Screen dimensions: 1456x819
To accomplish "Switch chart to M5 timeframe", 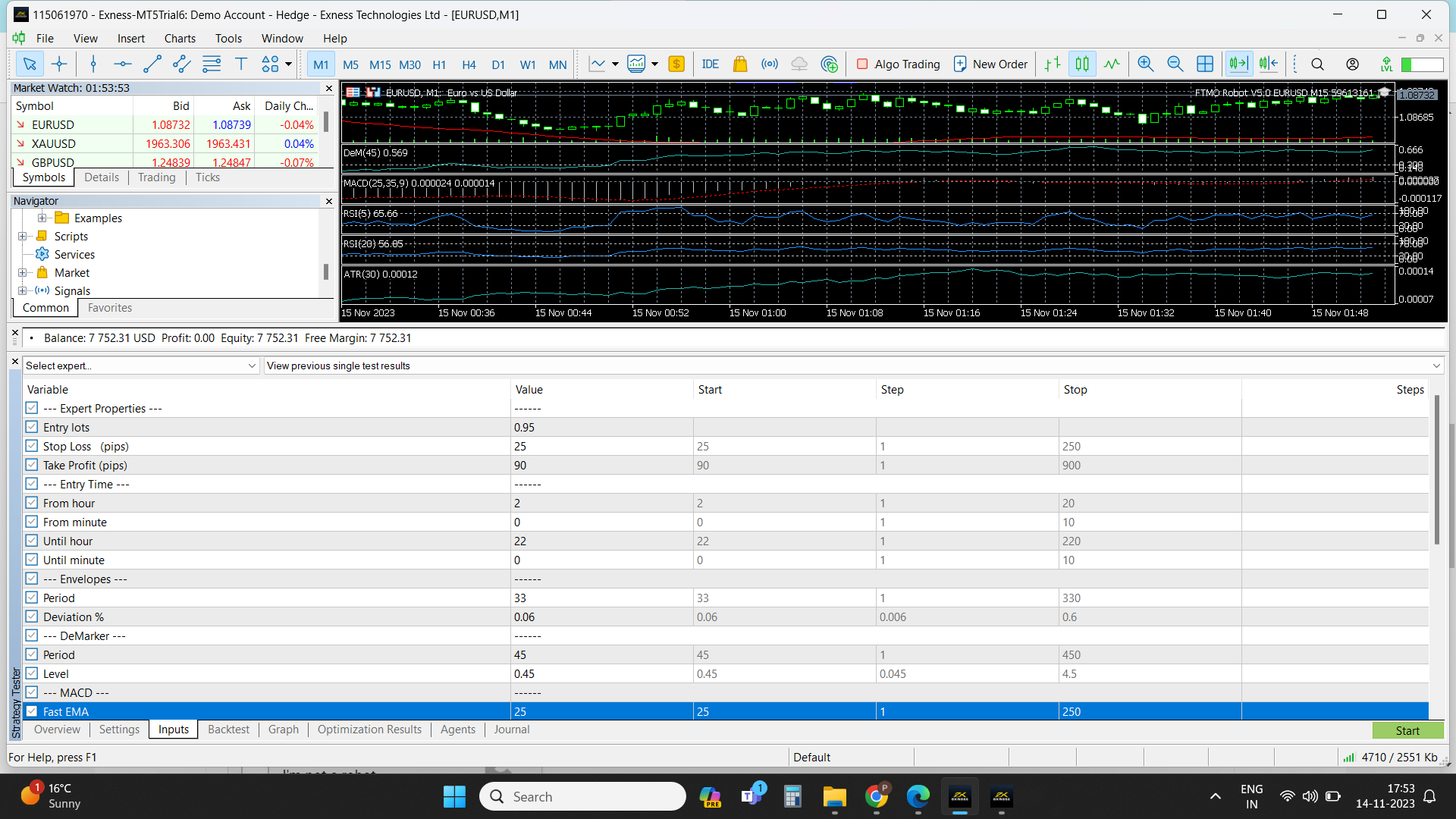I will click(x=350, y=64).
